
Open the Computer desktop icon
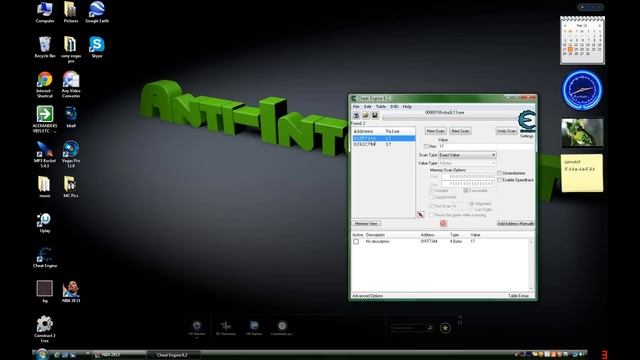tap(45, 13)
